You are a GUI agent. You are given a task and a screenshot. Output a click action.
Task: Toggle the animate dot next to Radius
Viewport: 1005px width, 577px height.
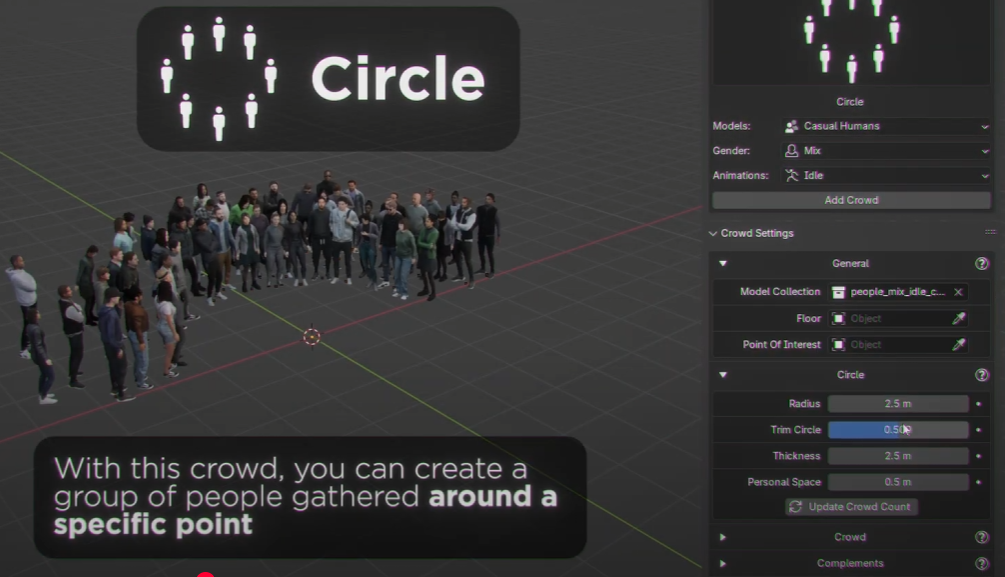tap(979, 404)
